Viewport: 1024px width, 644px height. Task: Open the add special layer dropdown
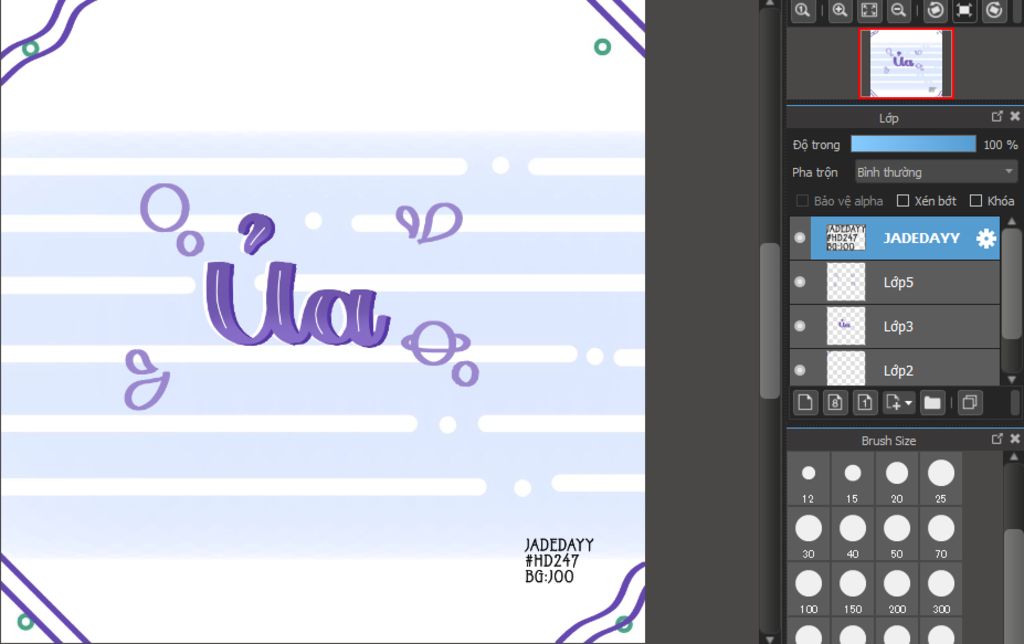coord(899,402)
